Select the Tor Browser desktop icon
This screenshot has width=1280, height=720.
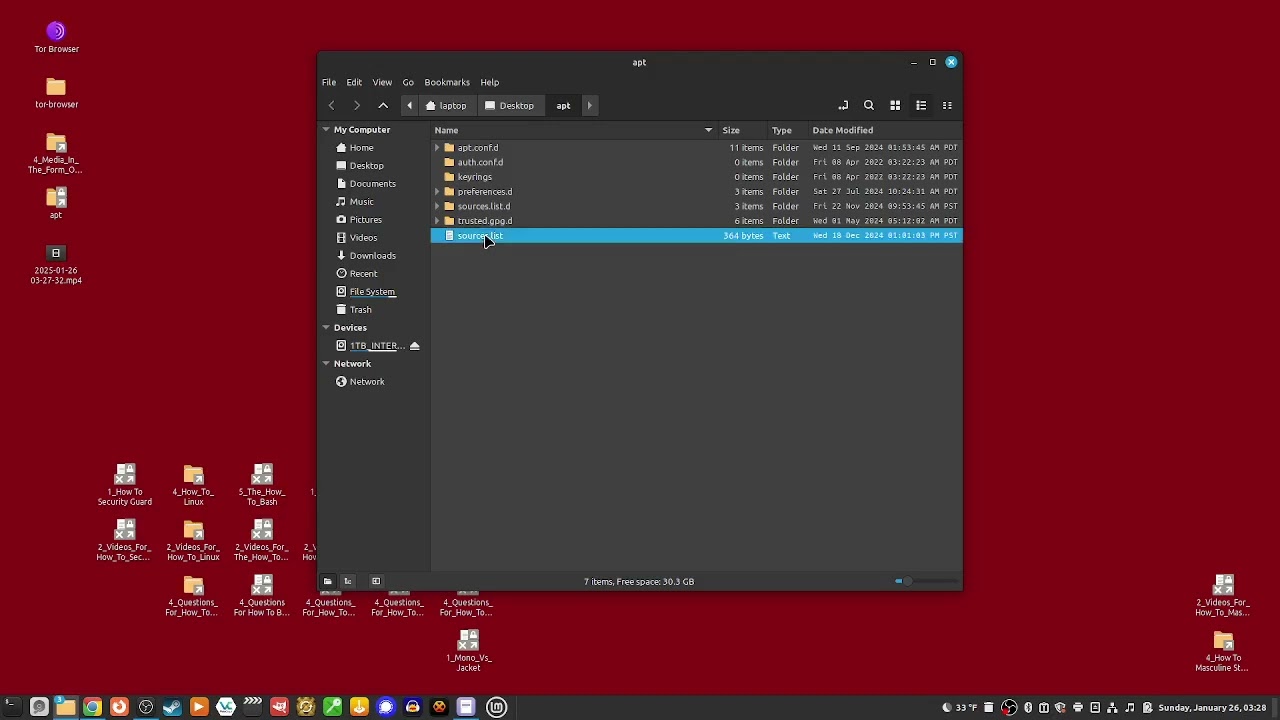tap(56, 37)
